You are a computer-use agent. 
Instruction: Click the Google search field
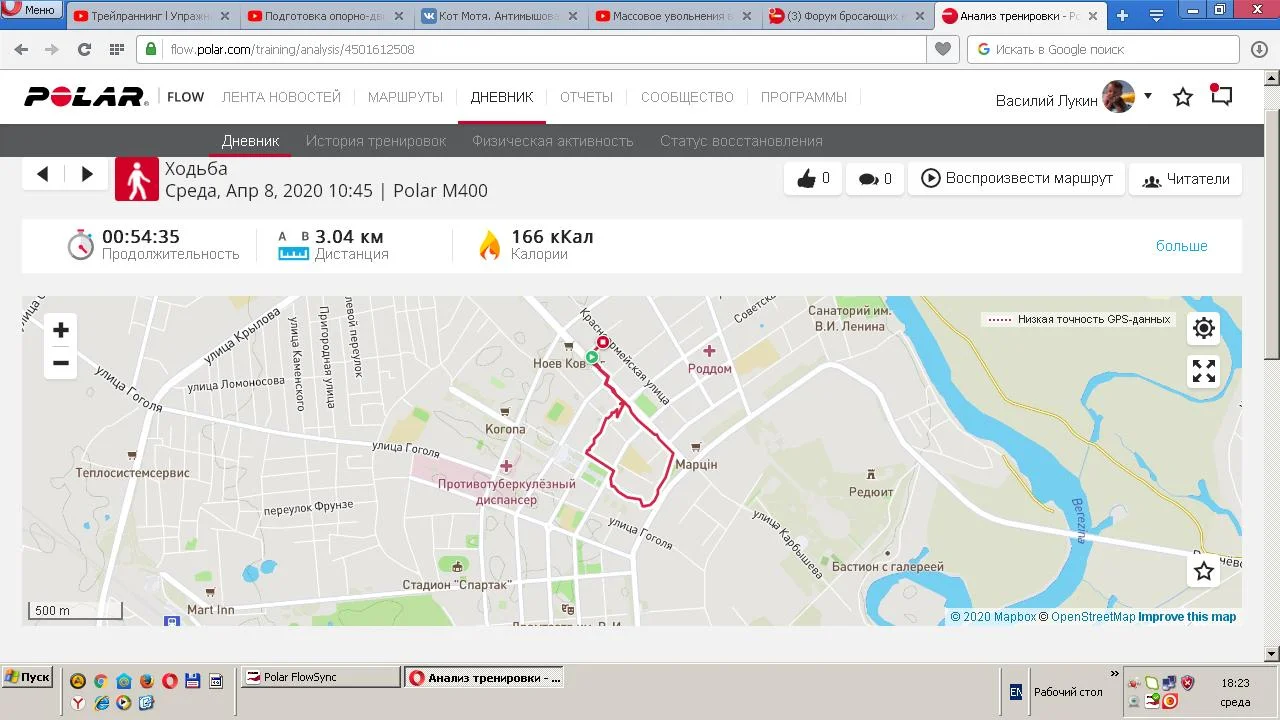pyautogui.click(x=1103, y=49)
